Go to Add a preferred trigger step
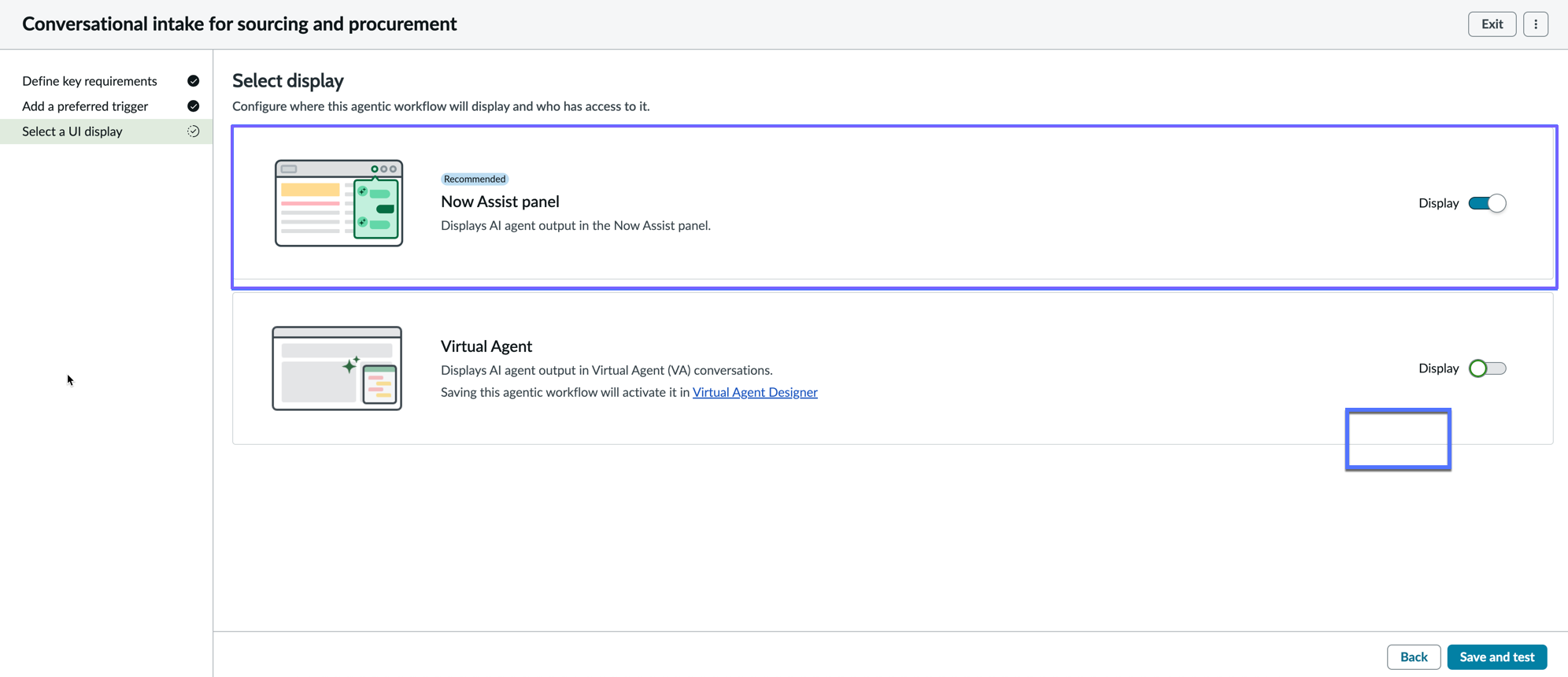This screenshot has width=1568, height=677. [85, 106]
